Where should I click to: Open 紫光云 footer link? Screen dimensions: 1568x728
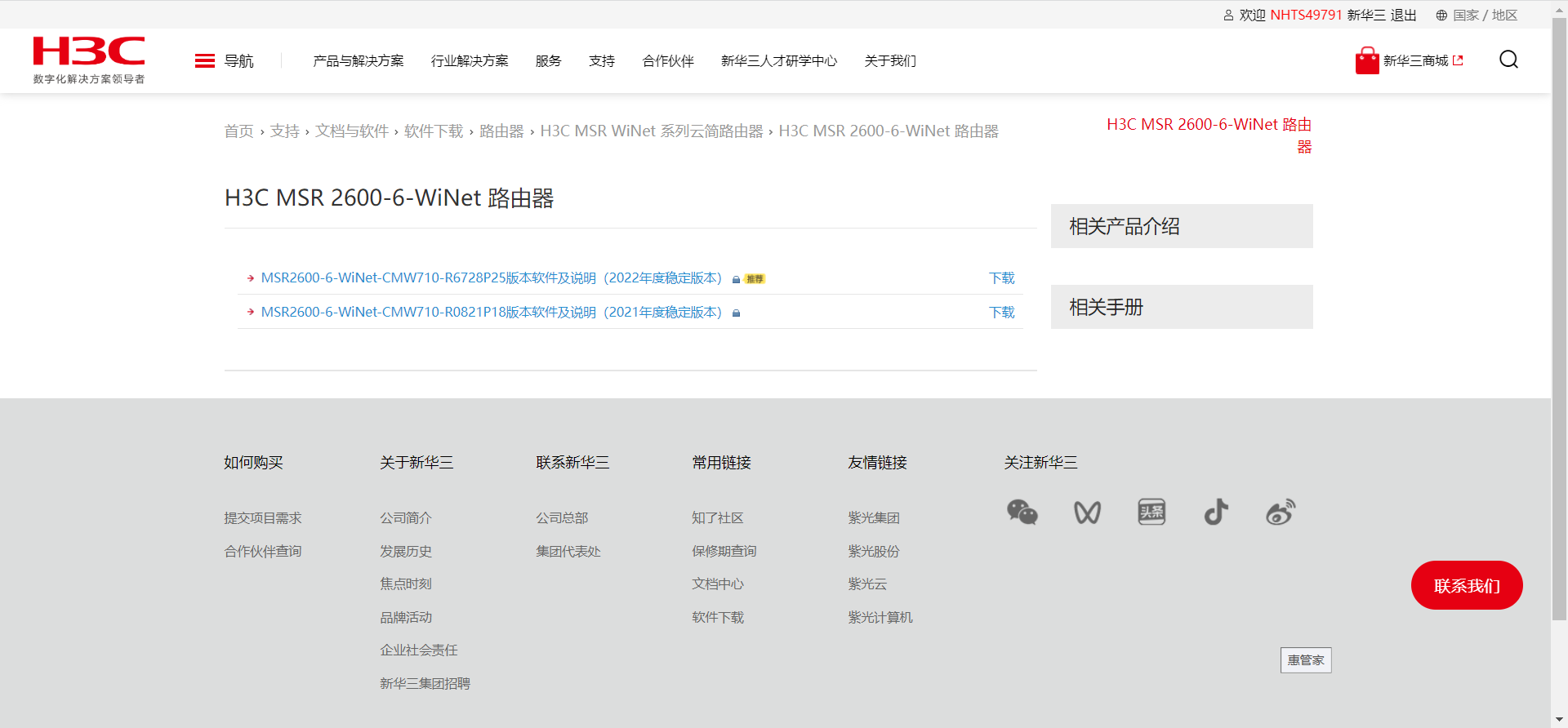(867, 584)
